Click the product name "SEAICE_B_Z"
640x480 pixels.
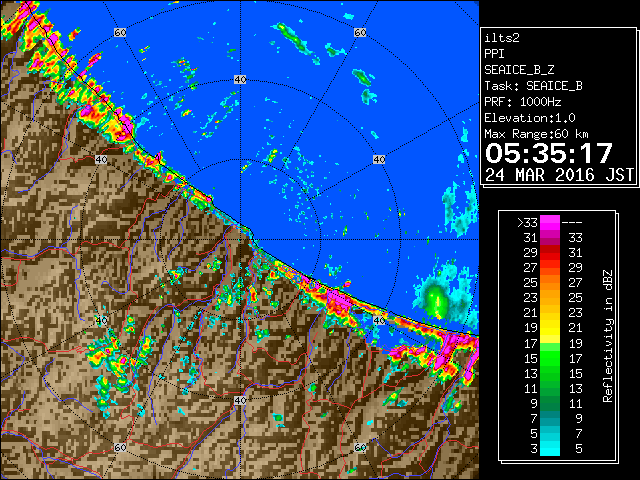[519, 70]
